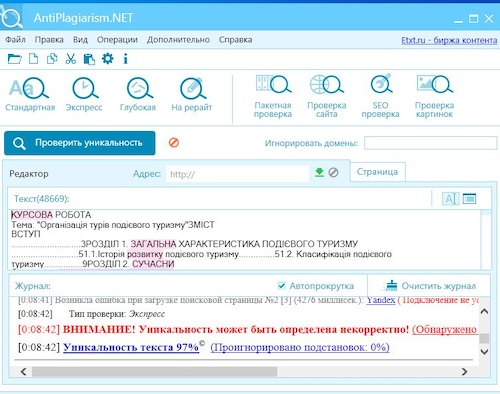Launch Пакетная проверка
500x394 pixels.
point(273,97)
